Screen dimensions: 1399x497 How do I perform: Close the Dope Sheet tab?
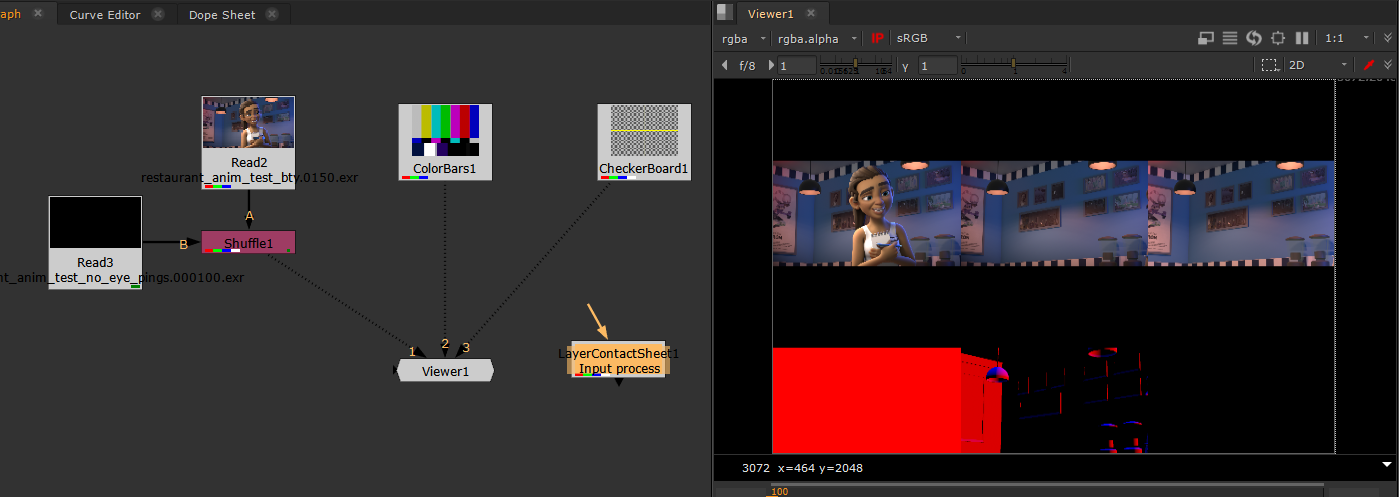click(x=272, y=15)
